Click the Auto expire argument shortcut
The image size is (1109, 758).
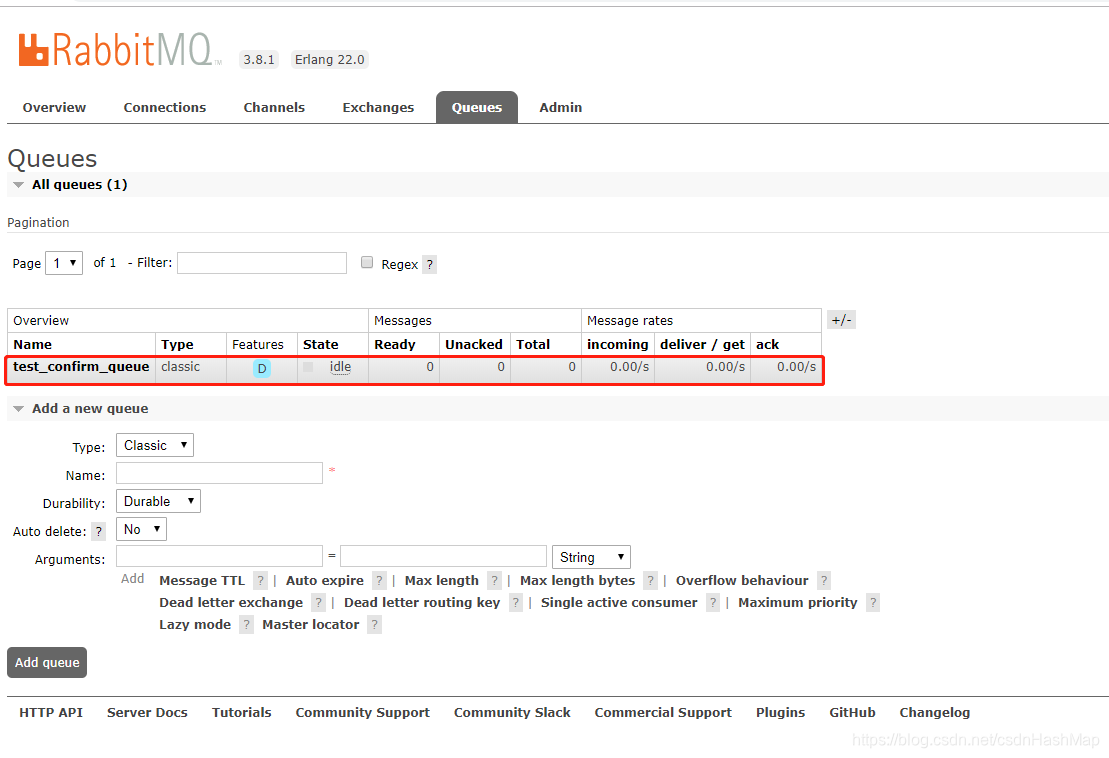(325, 581)
